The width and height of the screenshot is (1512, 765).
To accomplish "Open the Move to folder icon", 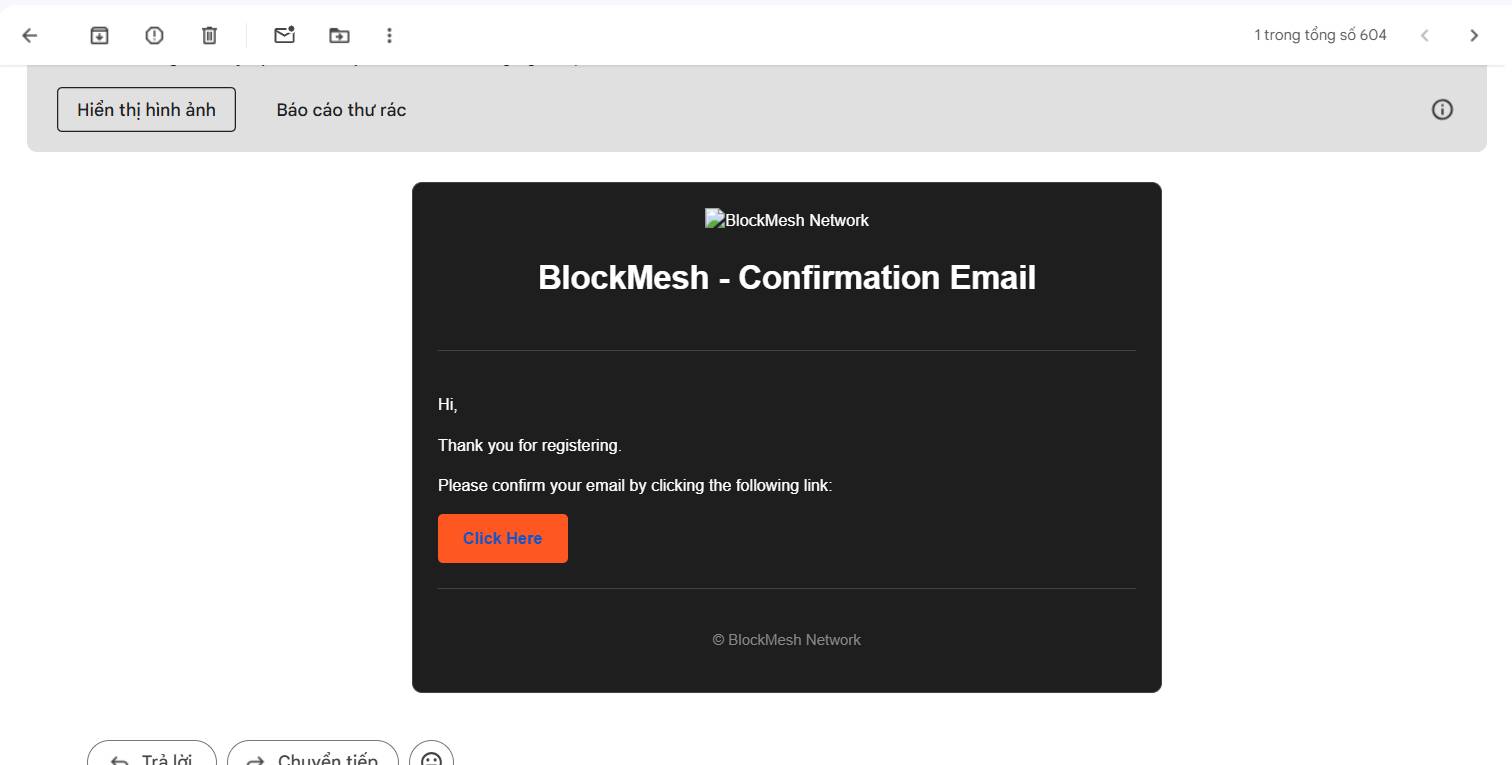I will point(340,36).
